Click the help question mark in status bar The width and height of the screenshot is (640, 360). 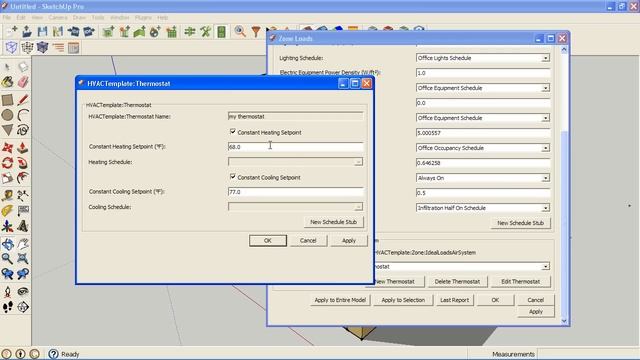[53, 354]
